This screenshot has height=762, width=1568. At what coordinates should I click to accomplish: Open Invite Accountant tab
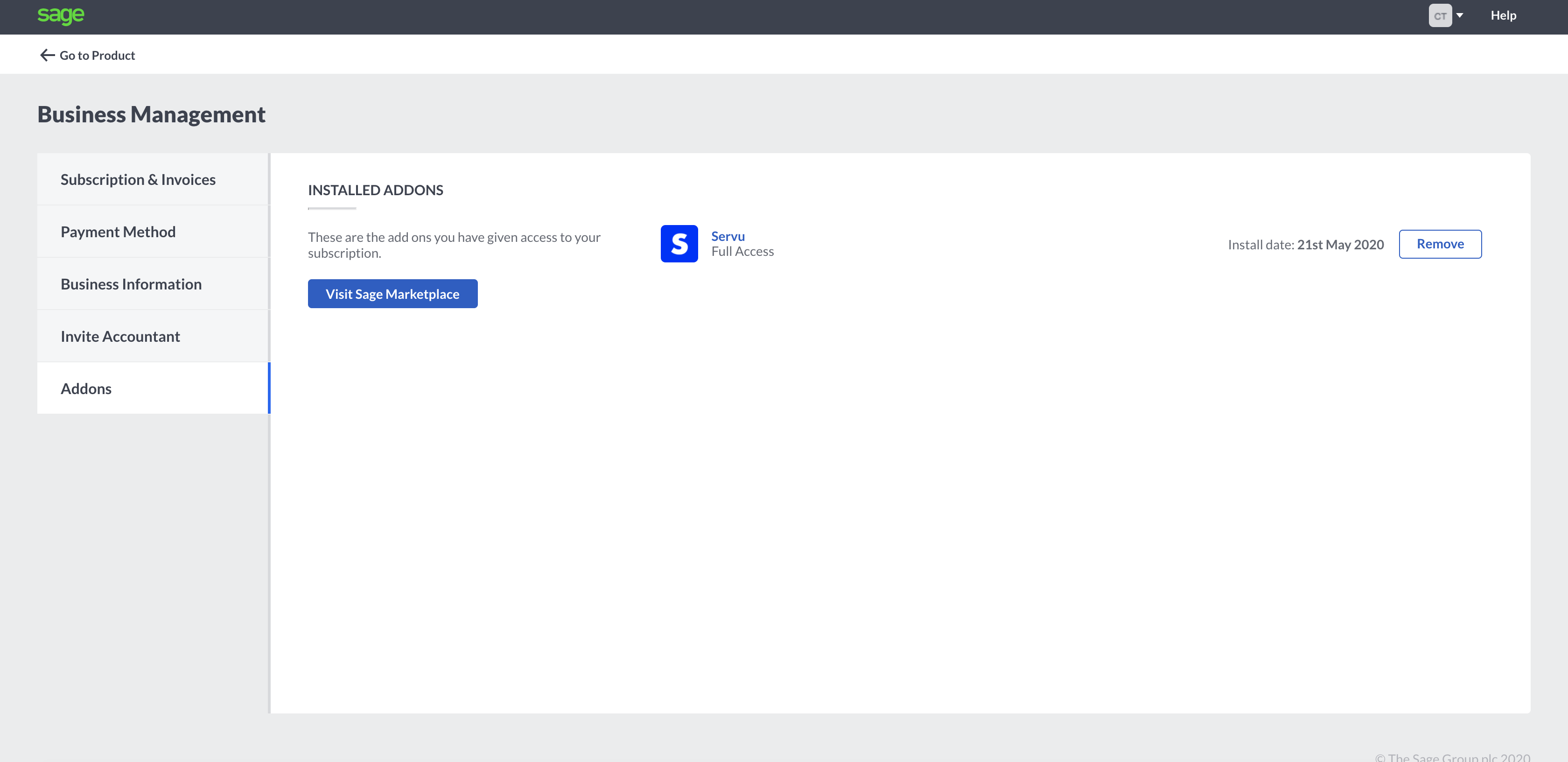(153, 336)
